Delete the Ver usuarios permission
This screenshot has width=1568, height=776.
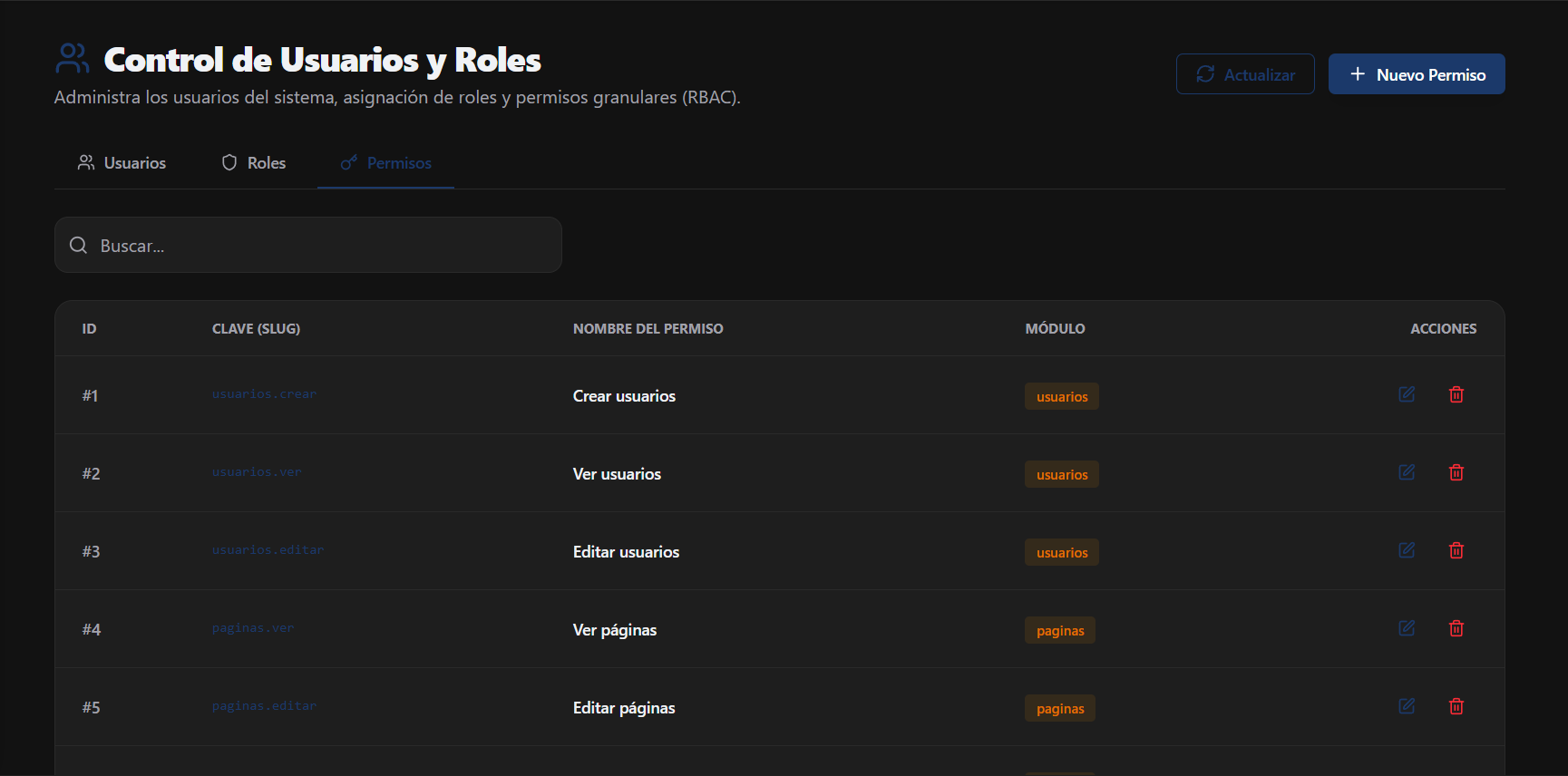[1456, 472]
